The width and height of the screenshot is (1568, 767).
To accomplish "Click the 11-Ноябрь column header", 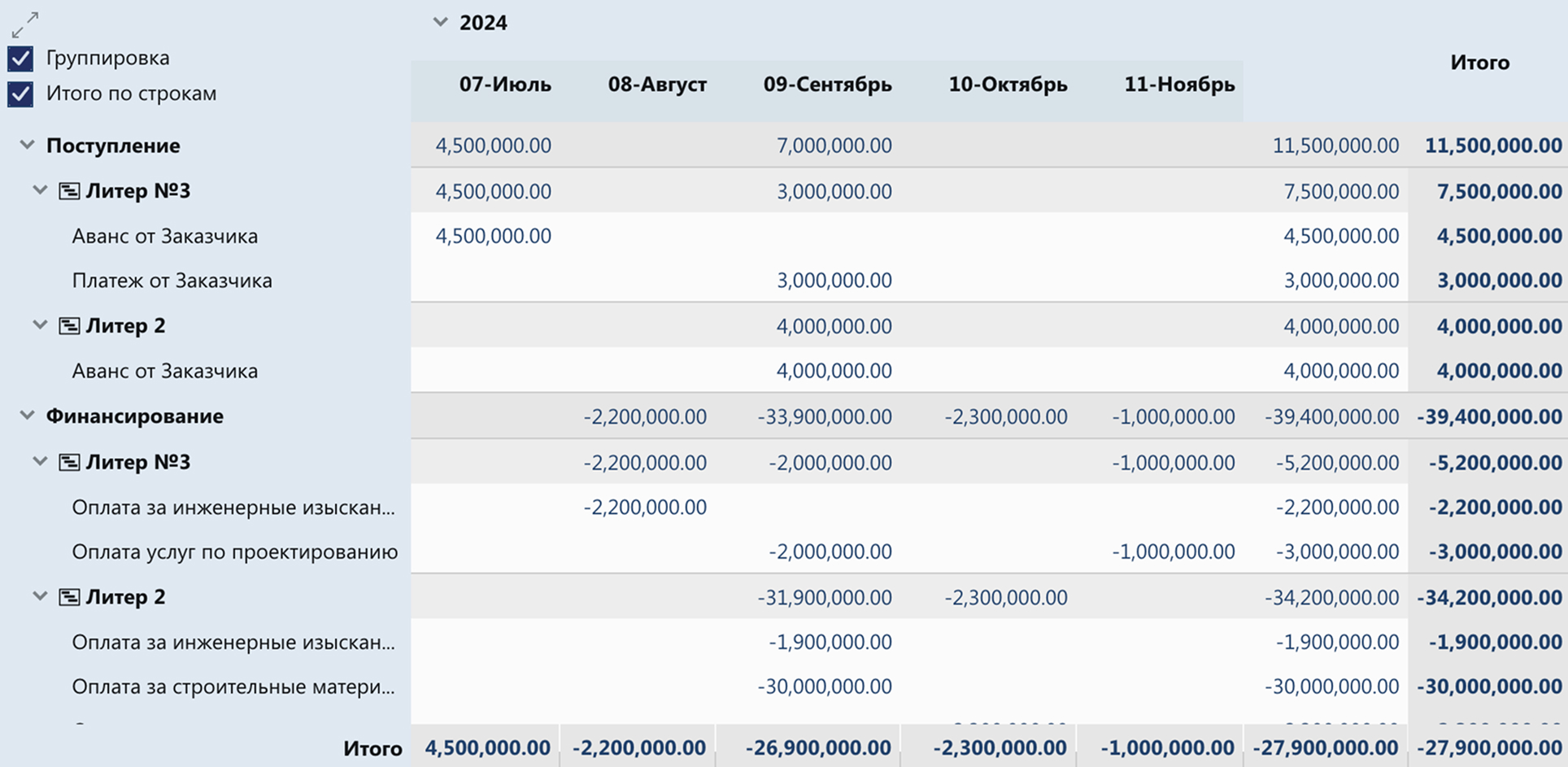I will [1178, 85].
